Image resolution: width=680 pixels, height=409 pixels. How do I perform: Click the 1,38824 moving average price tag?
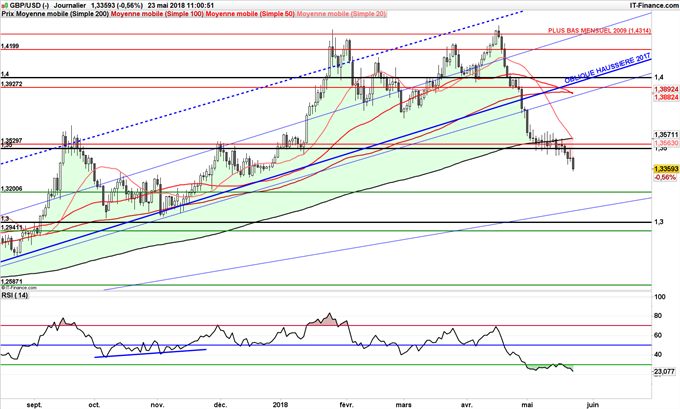666,97
